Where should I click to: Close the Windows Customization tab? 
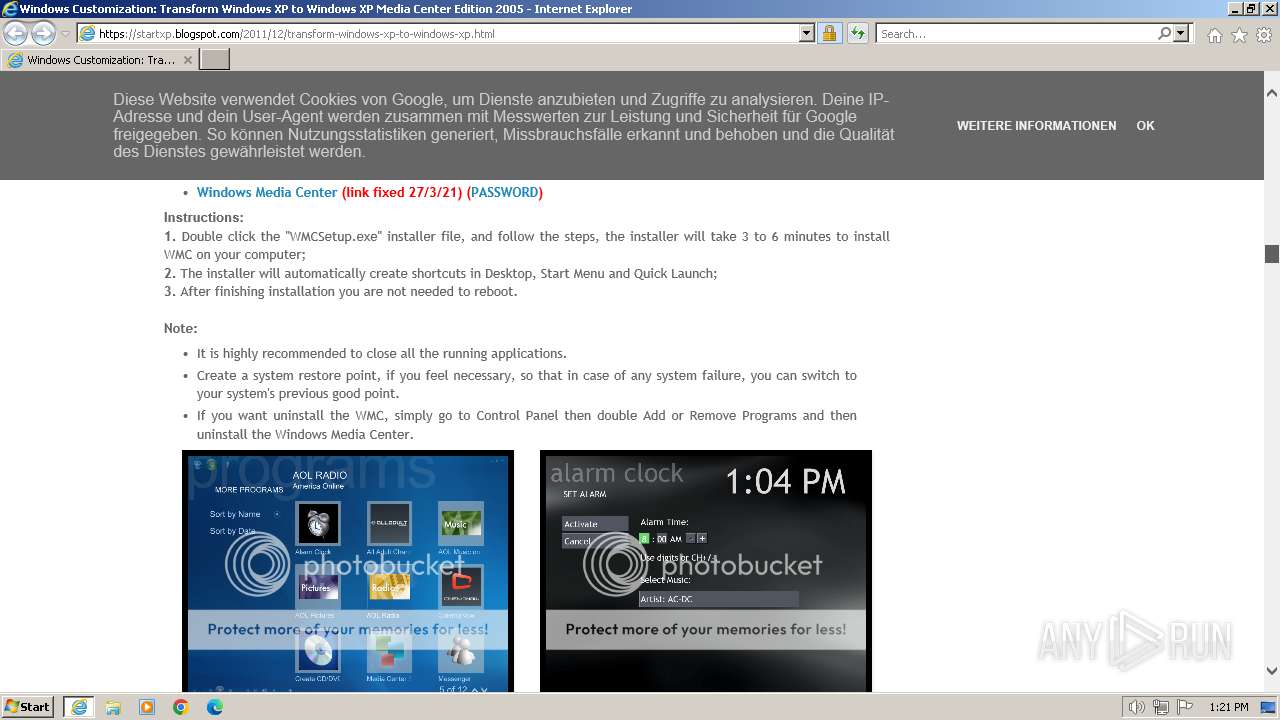187,60
